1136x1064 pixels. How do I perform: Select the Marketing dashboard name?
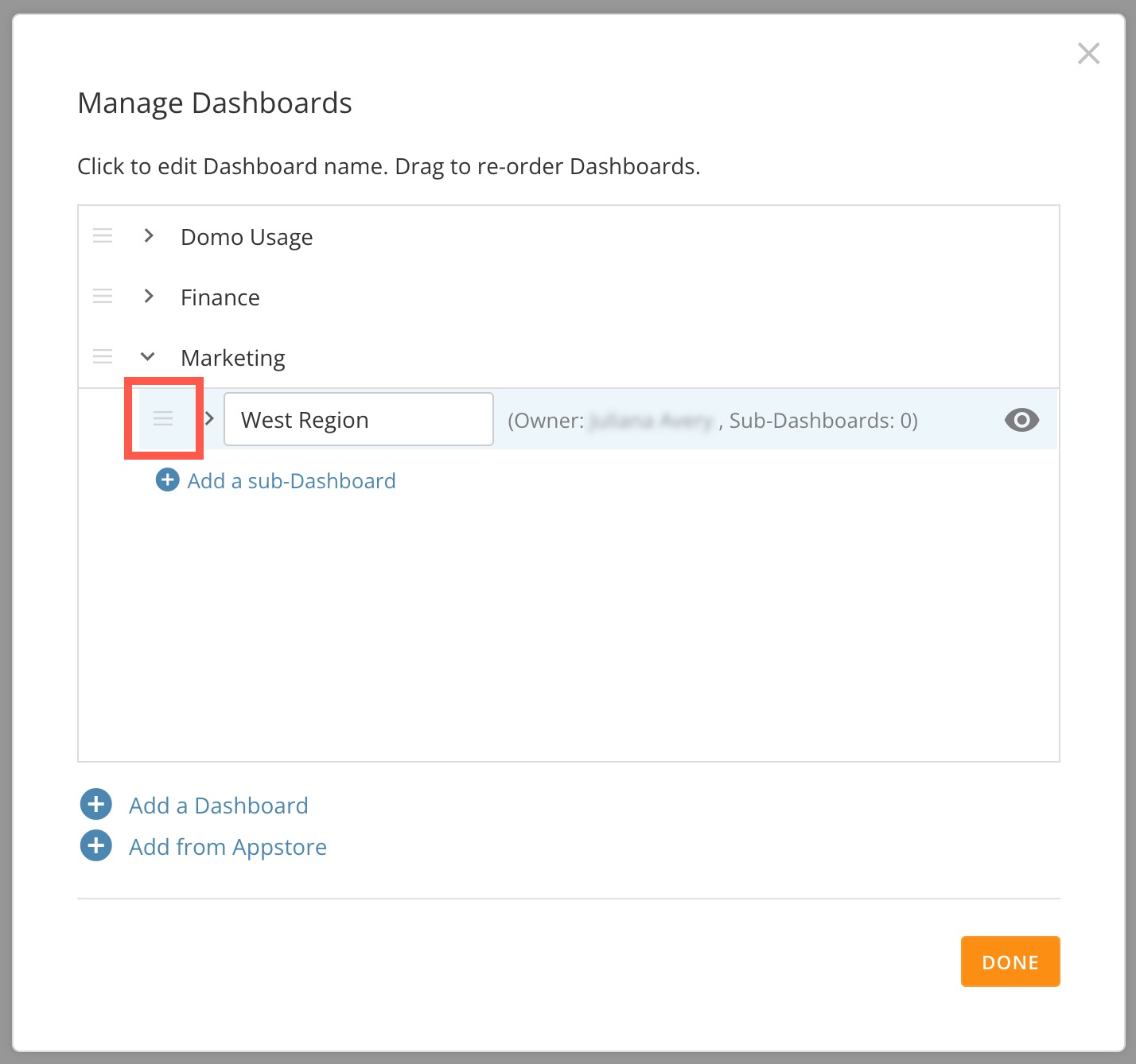233,358
